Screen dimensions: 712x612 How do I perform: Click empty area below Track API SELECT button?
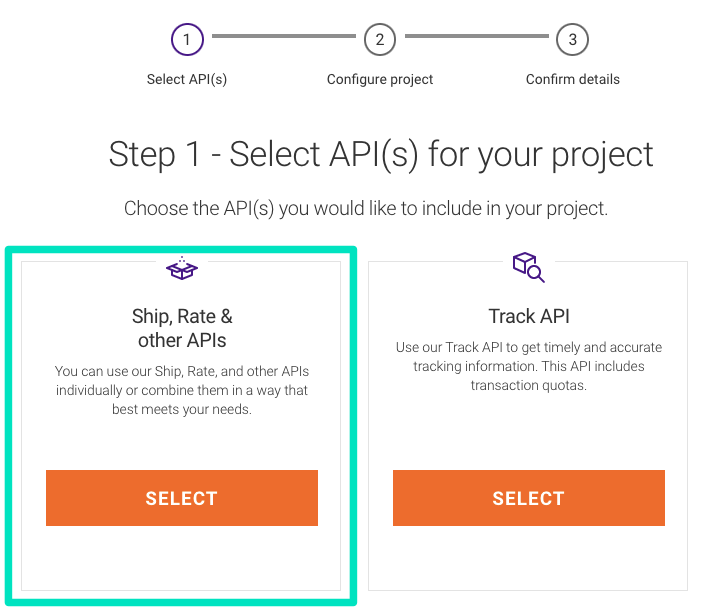point(529,558)
